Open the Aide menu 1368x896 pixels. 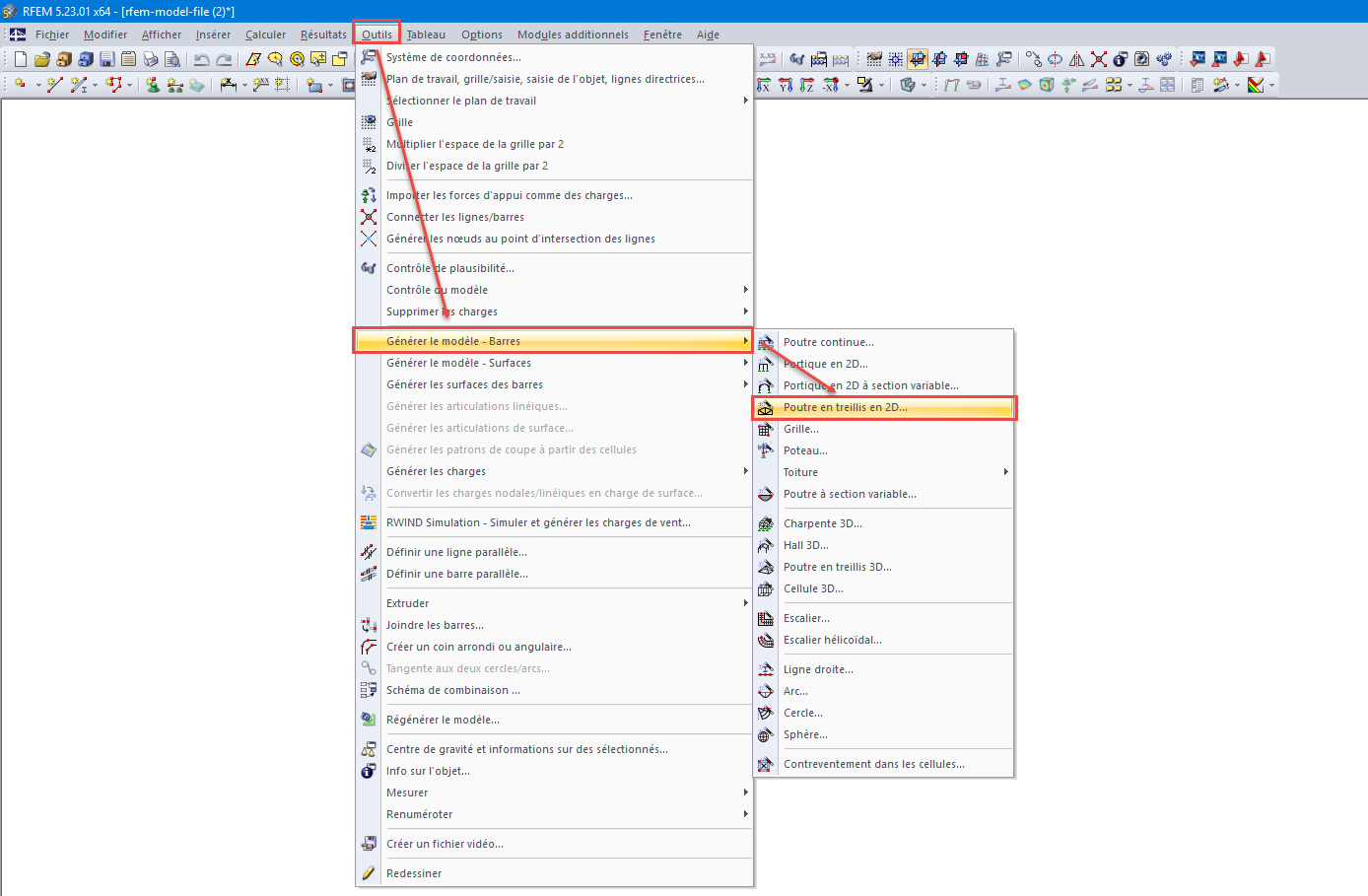(x=708, y=34)
